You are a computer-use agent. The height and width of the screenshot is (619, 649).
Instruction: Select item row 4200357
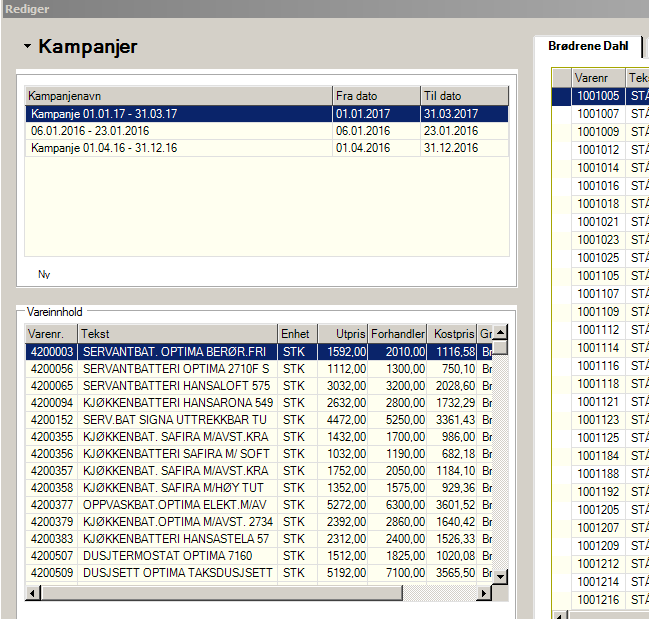[x=259, y=470]
